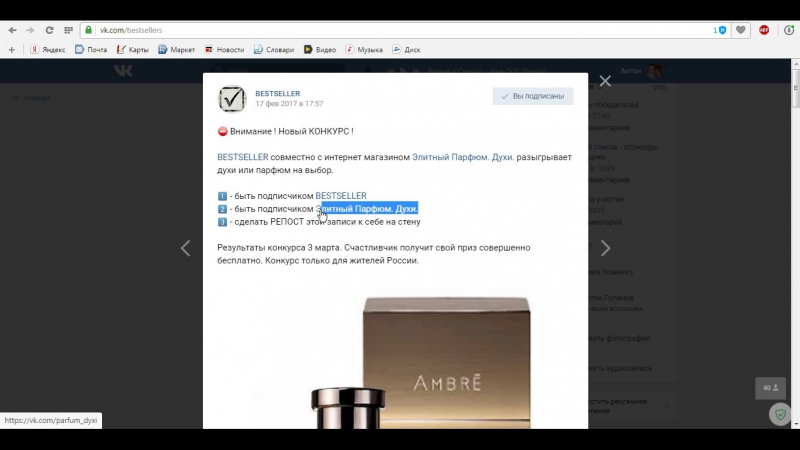Viewport: 800px width, 450px height.
Task: Open BESTSELLER link in condition 1
Action: (x=341, y=196)
